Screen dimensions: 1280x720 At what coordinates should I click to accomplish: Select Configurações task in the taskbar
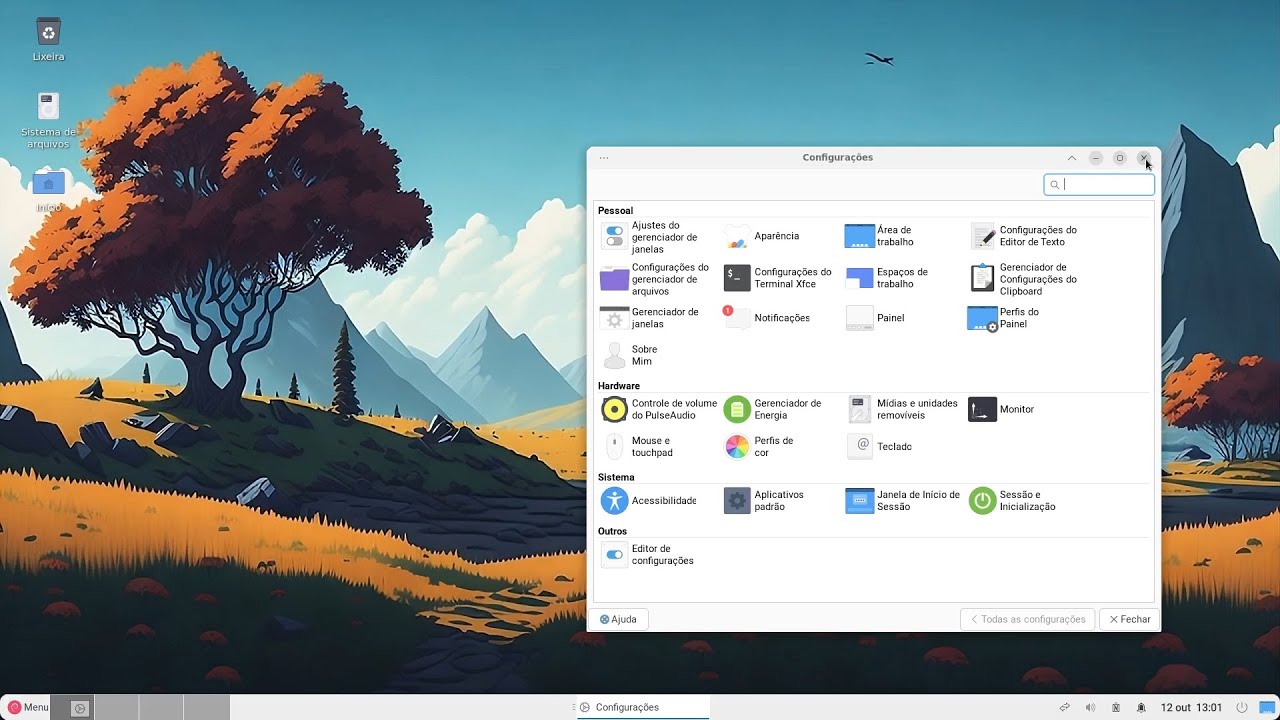[x=643, y=707]
